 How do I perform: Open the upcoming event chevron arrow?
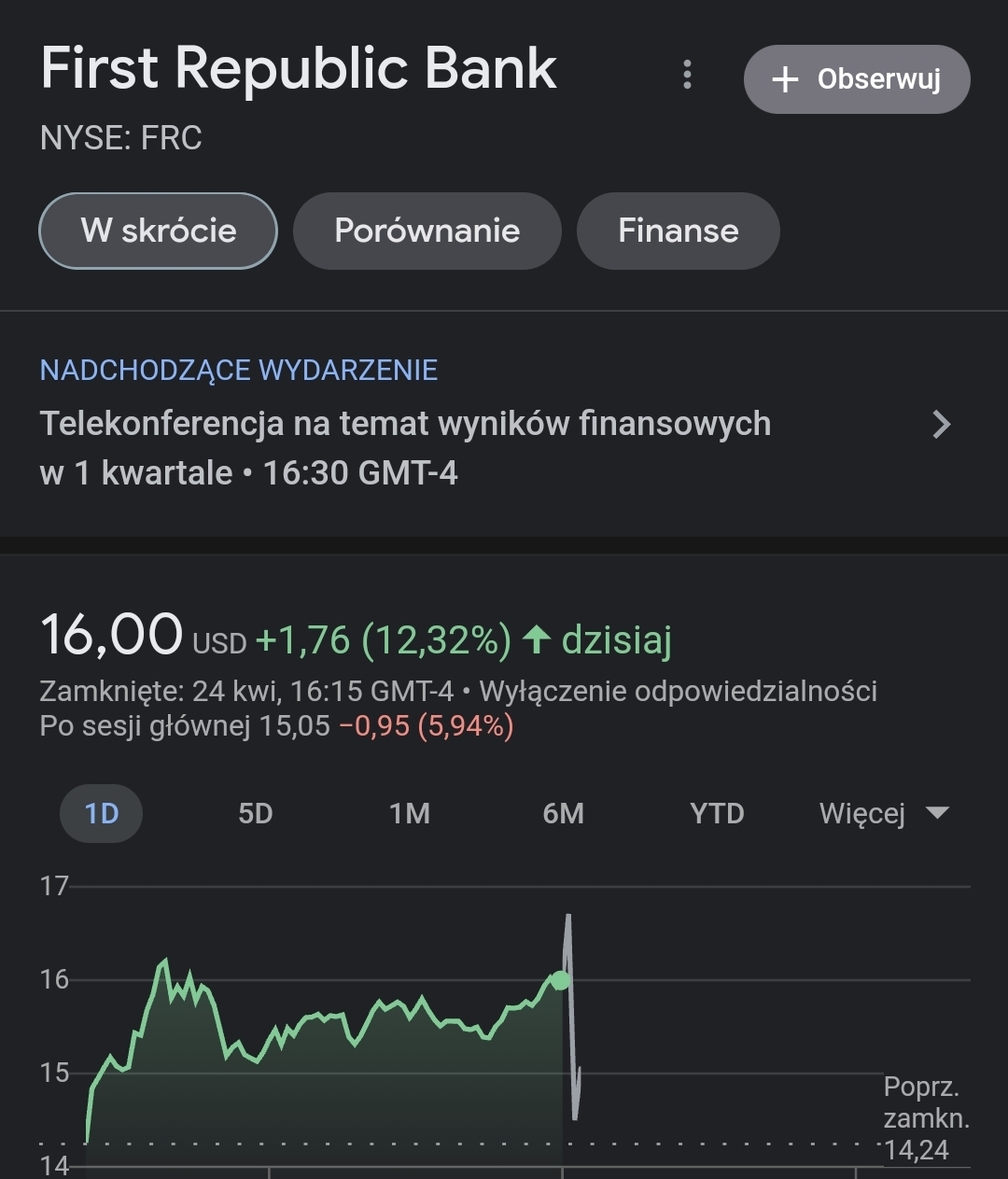[942, 425]
